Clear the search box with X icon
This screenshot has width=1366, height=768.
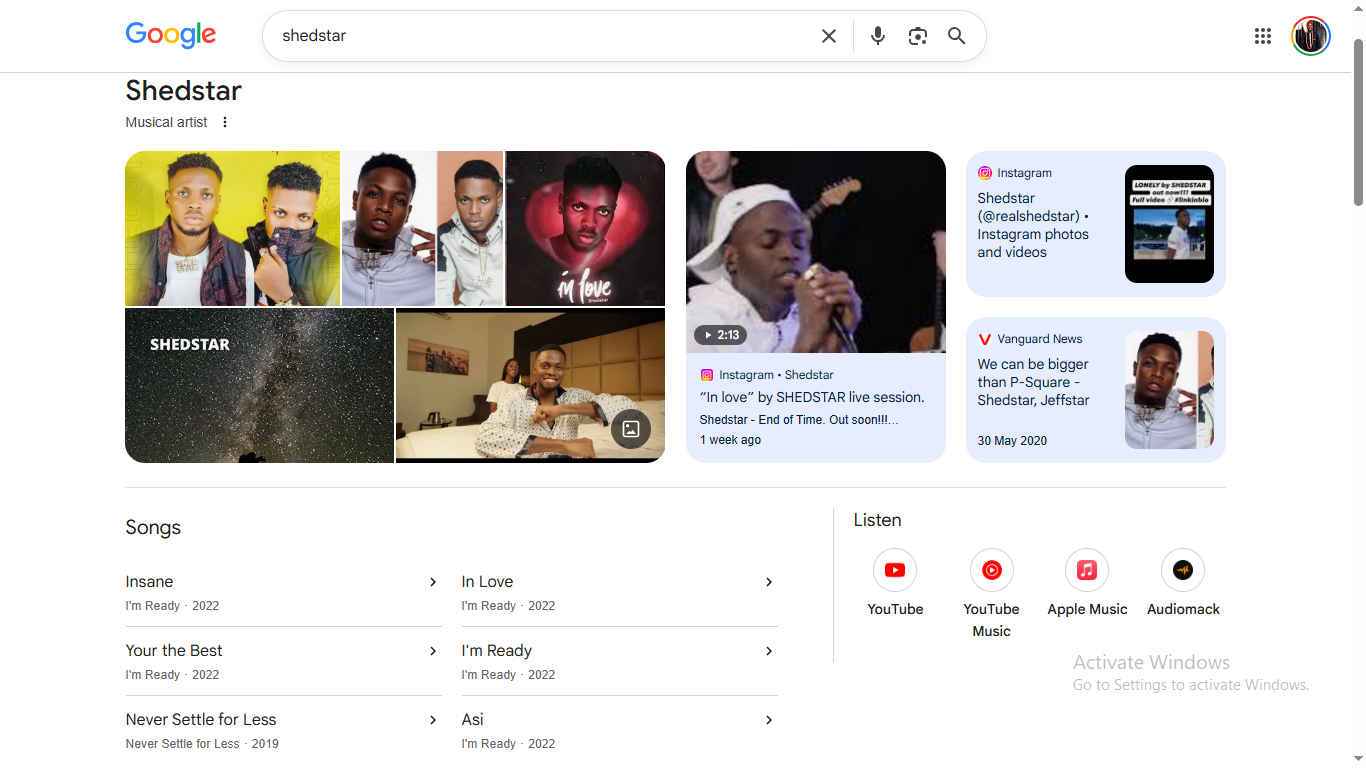[x=829, y=36]
